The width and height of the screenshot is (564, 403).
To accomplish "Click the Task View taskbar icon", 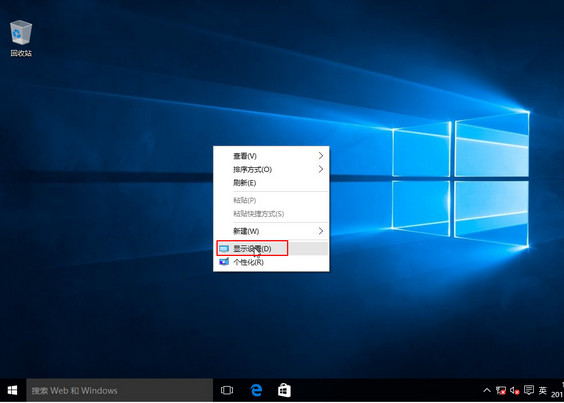I will (227, 390).
